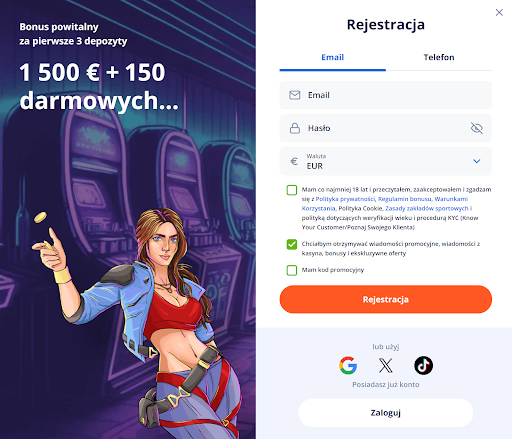This screenshot has height=439, width=512.
Task: Open the Zasady zakładów sportowych link
Action: point(427,208)
